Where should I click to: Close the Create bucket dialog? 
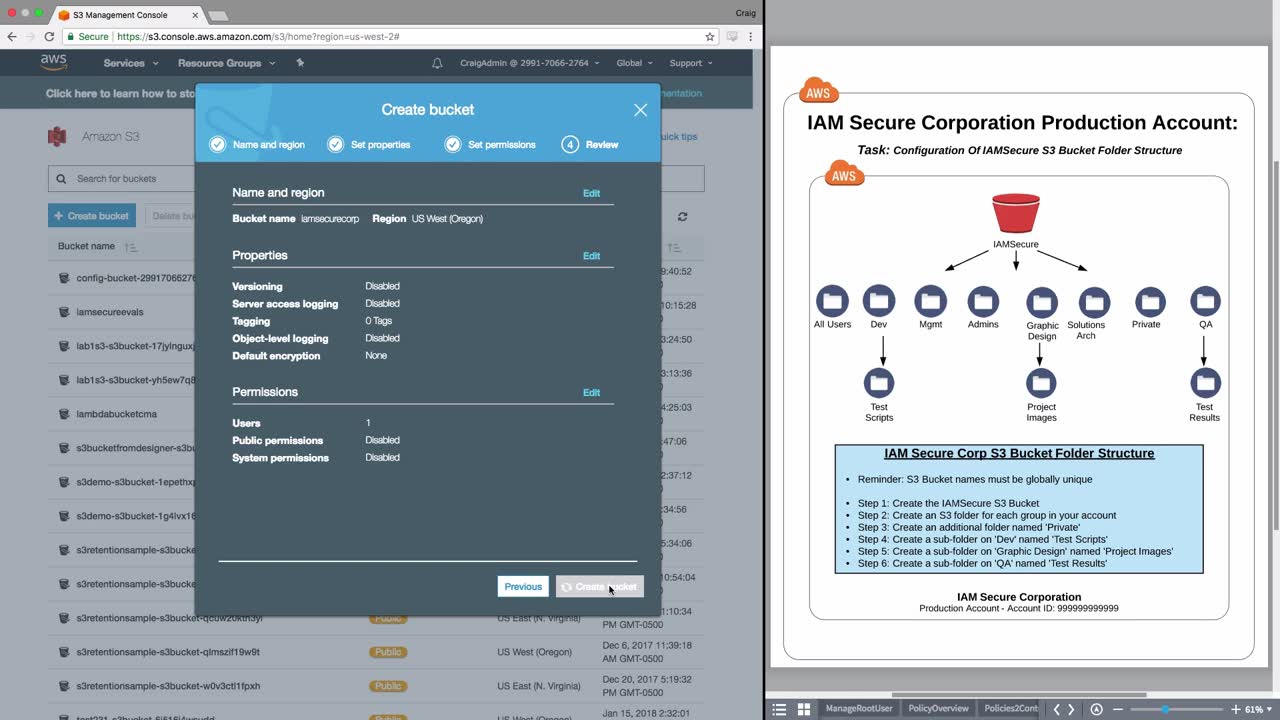(x=640, y=110)
